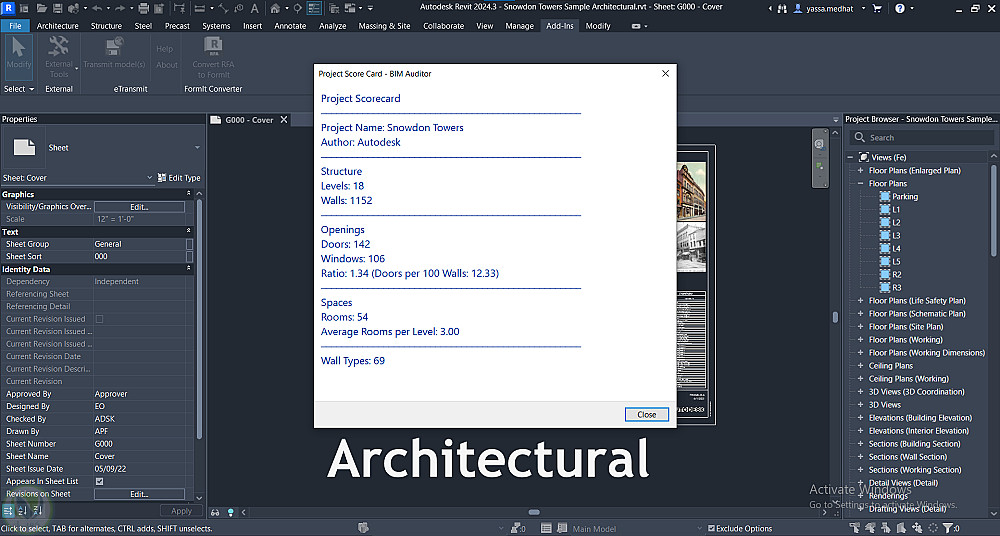Click the Apply button in Properties
Screen dimensions: 1000x536
pyautogui.click(x=181, y=511)
